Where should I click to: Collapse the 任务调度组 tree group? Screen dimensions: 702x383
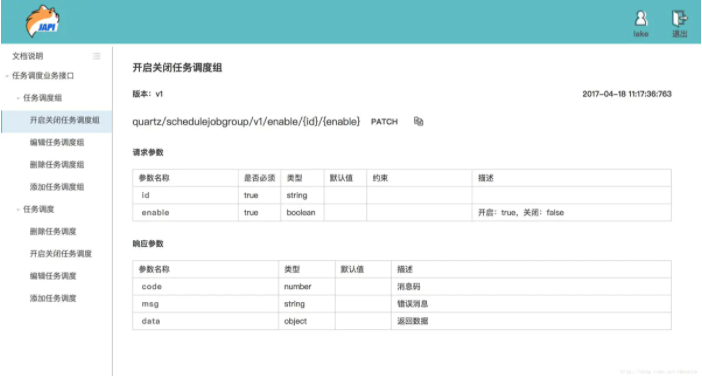click(18, 98)
